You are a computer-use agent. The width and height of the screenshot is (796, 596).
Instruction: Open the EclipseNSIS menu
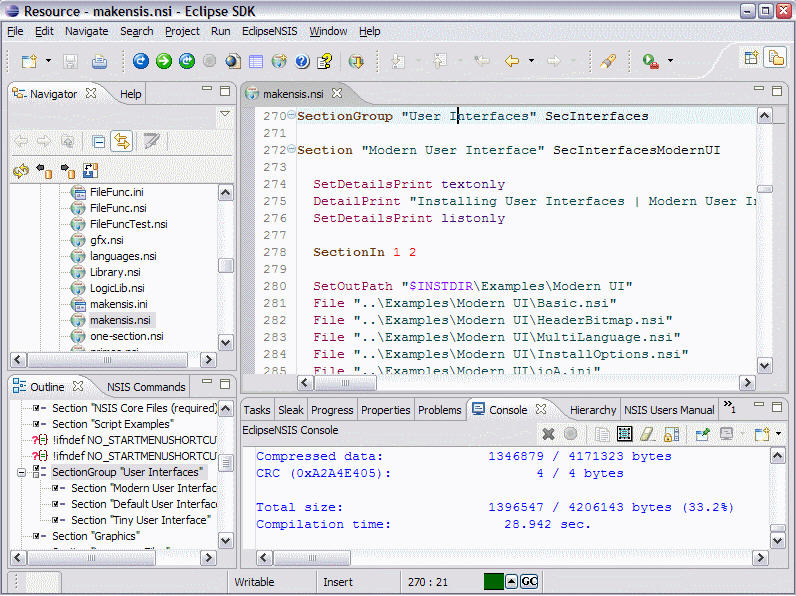(269, 31)
